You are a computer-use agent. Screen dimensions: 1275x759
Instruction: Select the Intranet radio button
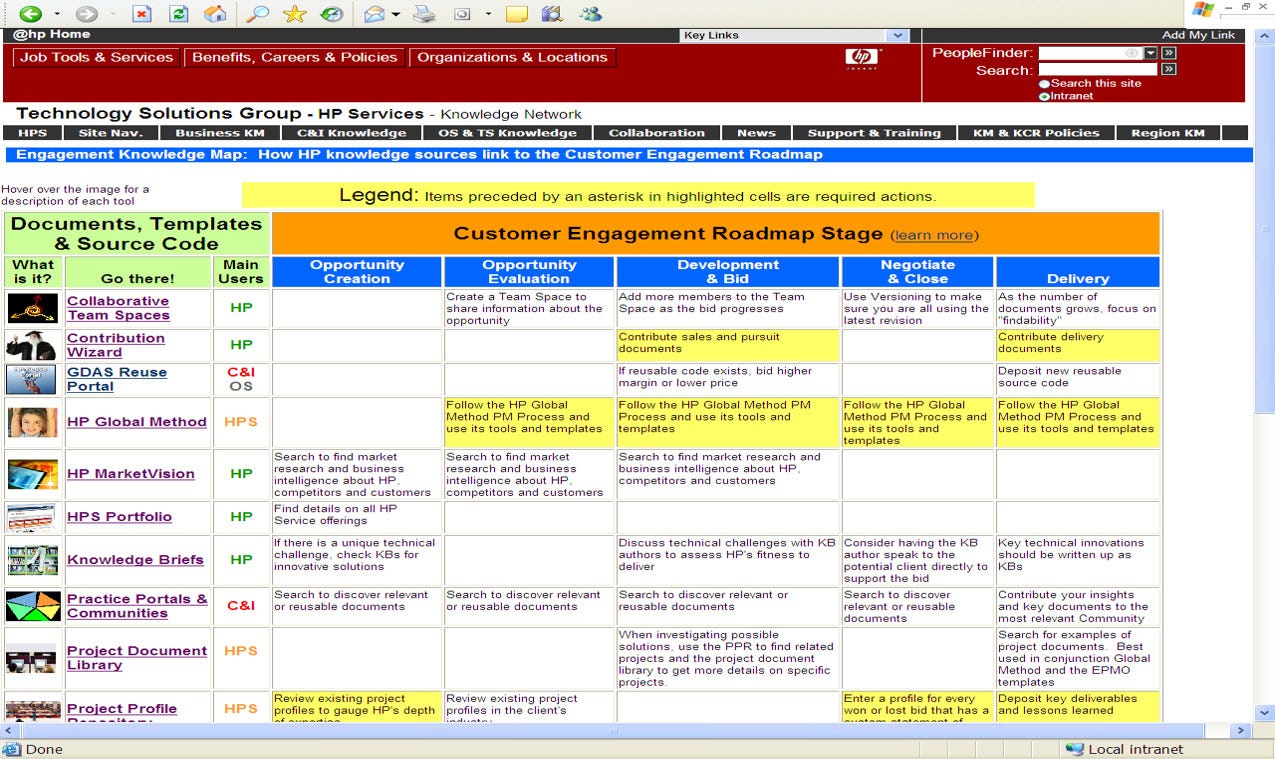pos(1045,97)
